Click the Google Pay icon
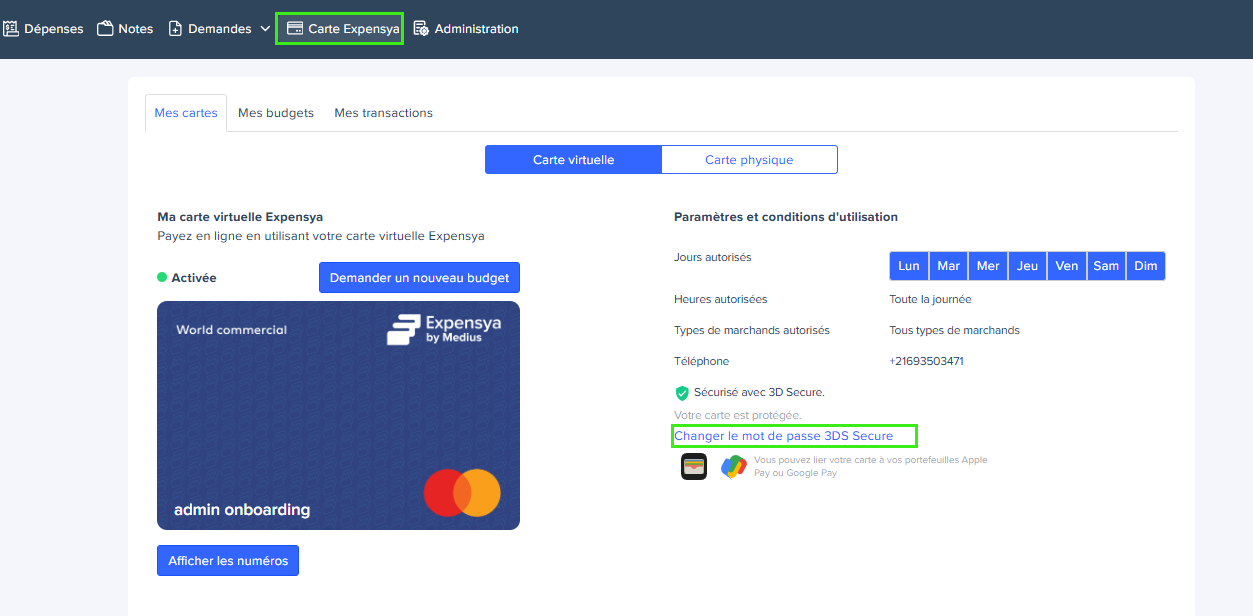 pyautogui.click(x=734, y=466)
